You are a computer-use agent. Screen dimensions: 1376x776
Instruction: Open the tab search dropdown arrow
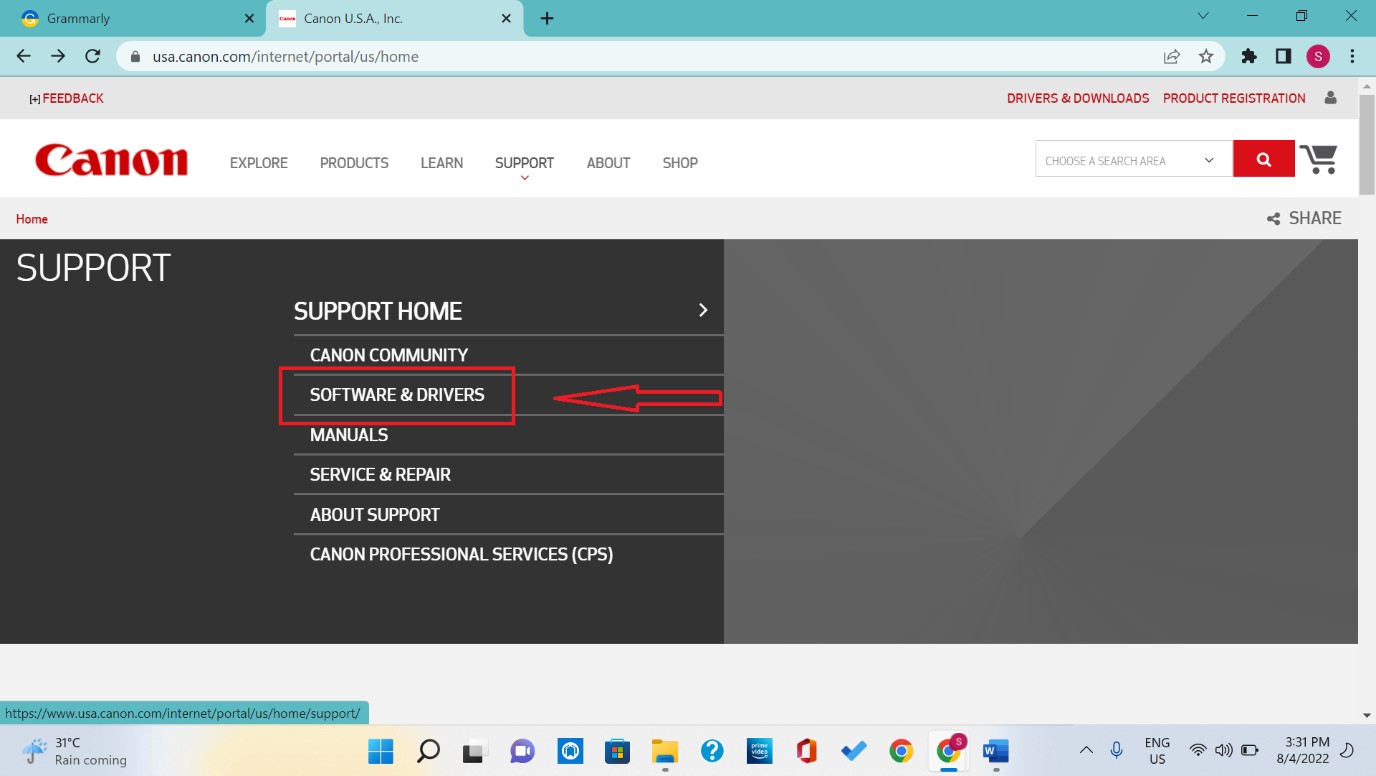pyautogui.click(x=1203, y=17)
